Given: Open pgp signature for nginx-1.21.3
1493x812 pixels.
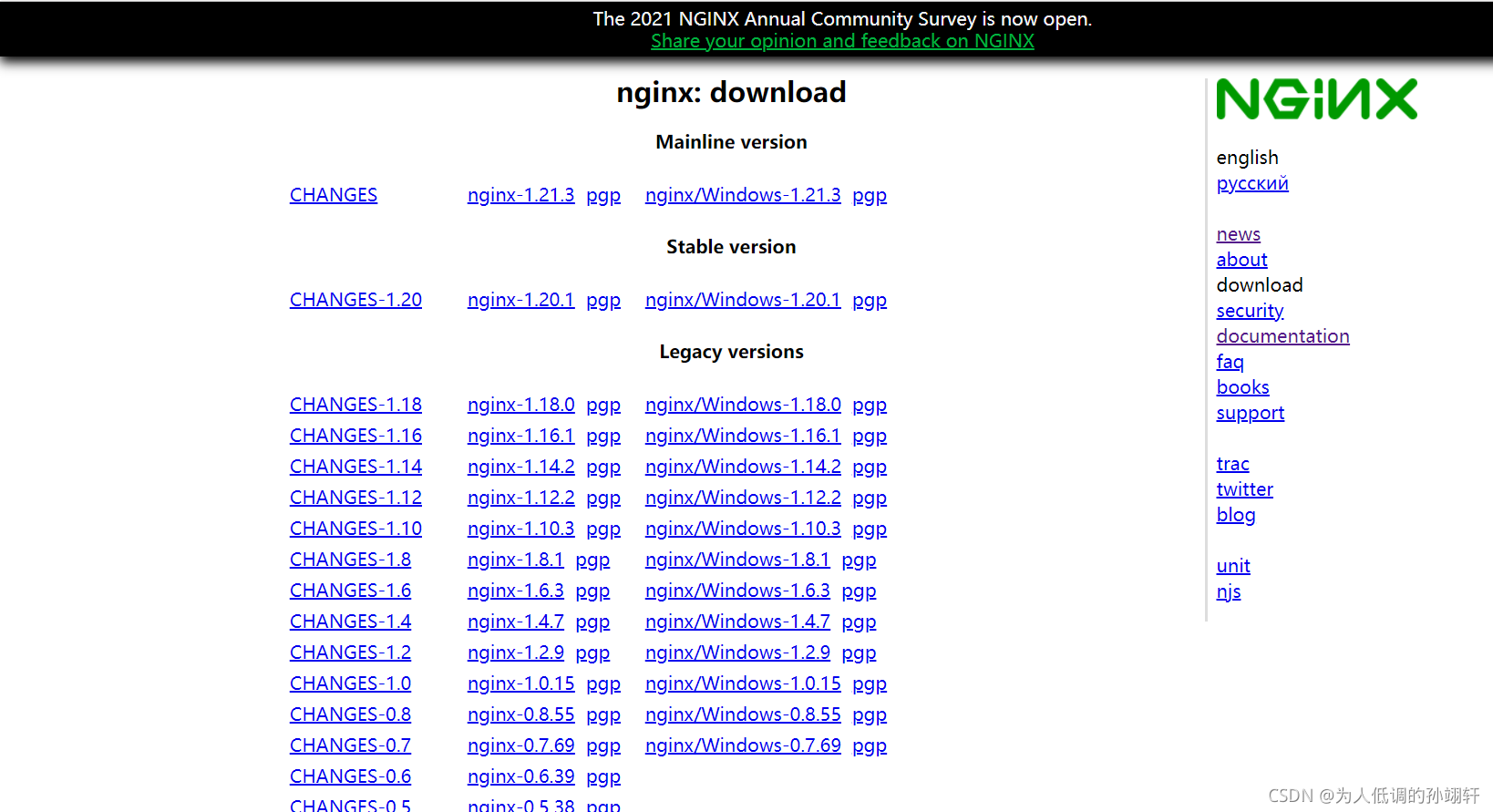Looking at the screenshot, I should pyautogui.click(x=603, y=196).
